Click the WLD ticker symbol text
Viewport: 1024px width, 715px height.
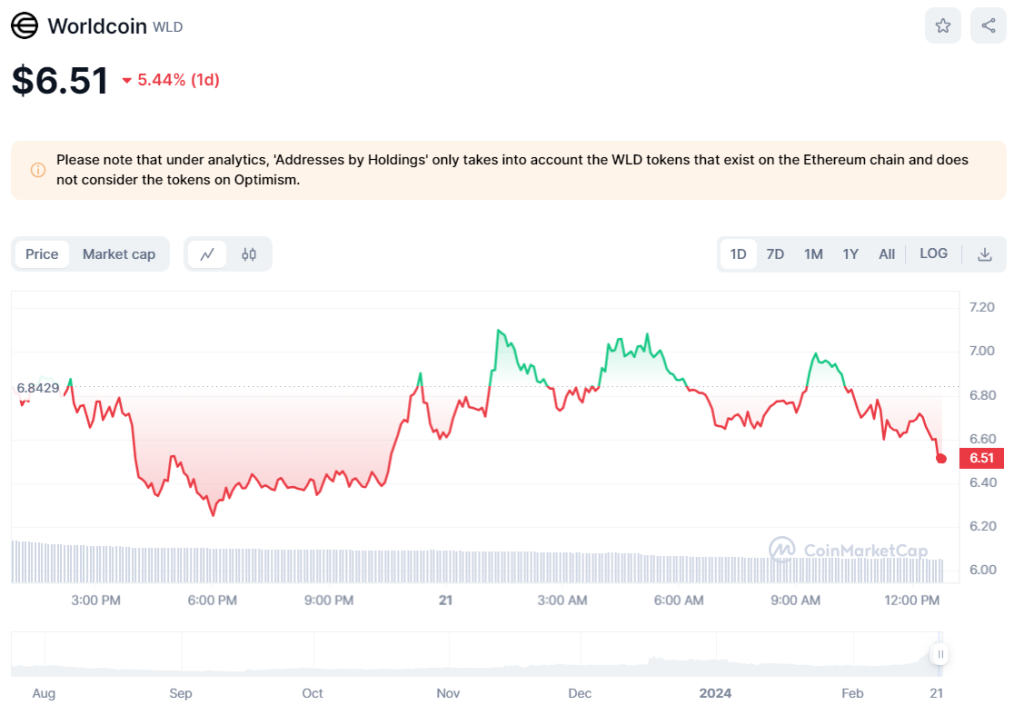(168, 27)
